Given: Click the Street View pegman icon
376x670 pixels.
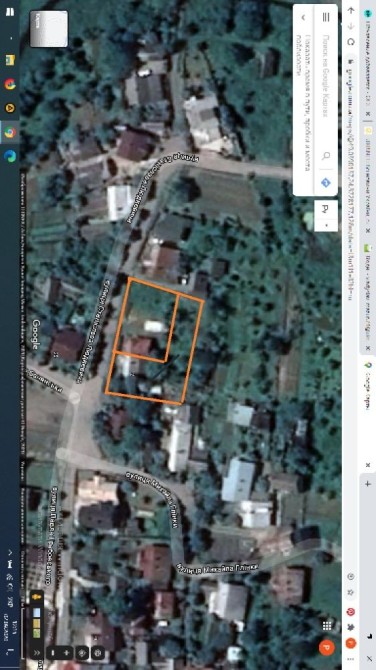Looking at the screenshot, I should pos(37,596).
